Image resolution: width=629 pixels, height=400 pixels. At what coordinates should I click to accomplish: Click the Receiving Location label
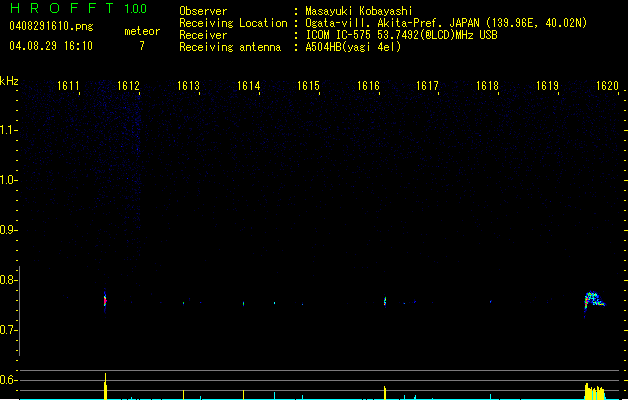point(233,23)
